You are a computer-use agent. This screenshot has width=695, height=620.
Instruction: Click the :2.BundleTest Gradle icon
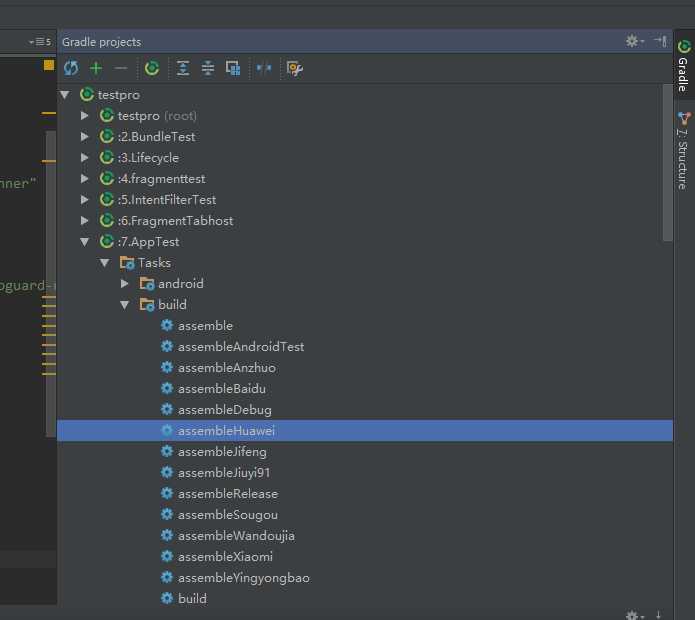click(x=106, y=136)
